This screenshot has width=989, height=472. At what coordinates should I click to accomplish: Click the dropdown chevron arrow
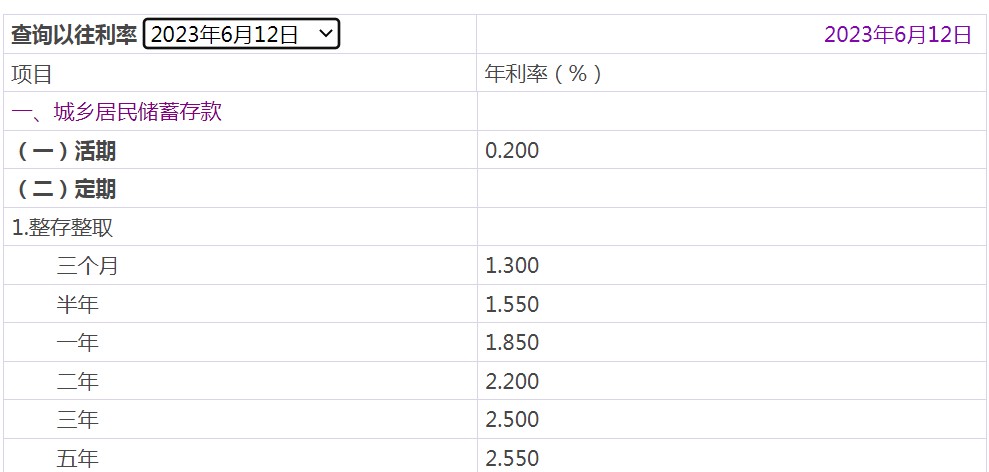[x=325, y=33]
